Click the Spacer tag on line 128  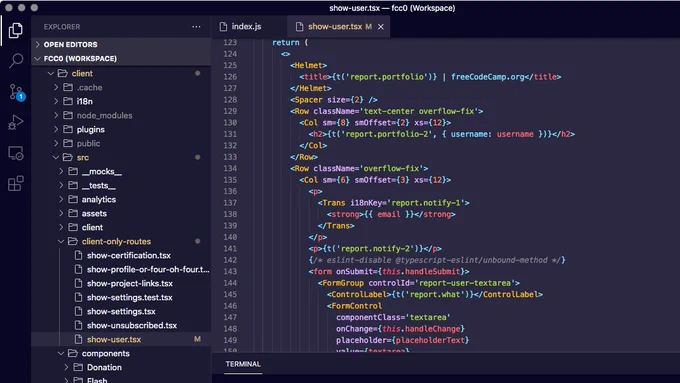point(308,100)
